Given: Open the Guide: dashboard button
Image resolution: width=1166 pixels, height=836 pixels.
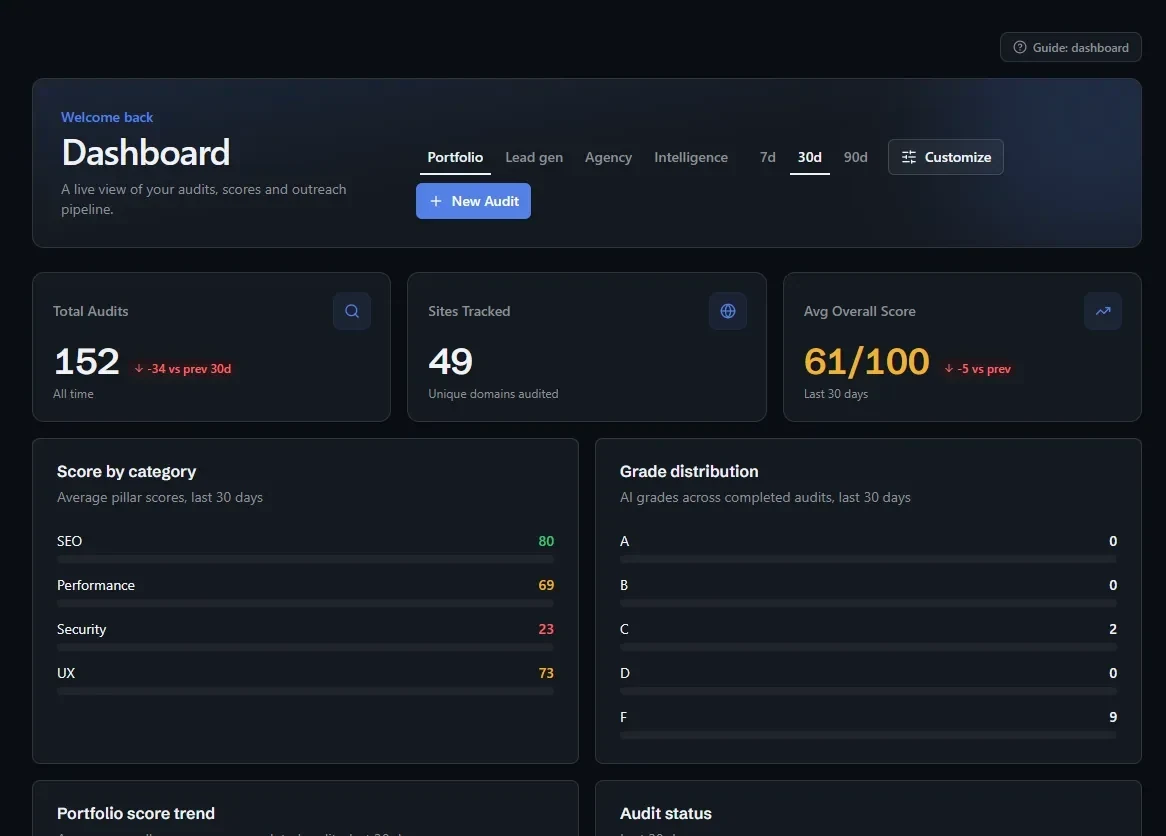Looking at the screenshot, I should click(x=1071, y=47).
